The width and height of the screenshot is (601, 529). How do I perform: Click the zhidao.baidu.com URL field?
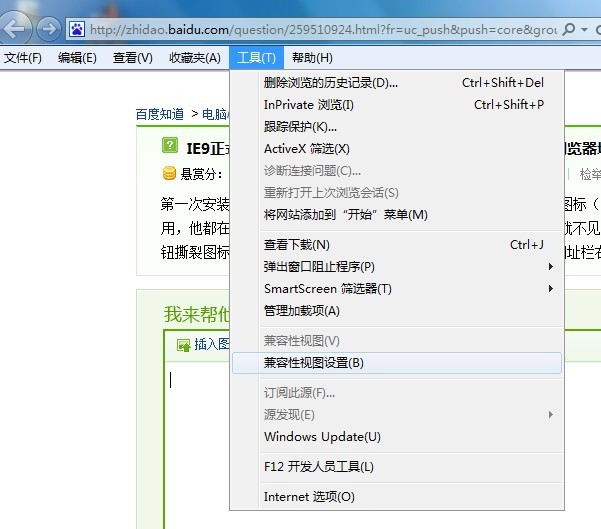pos(323,30)
